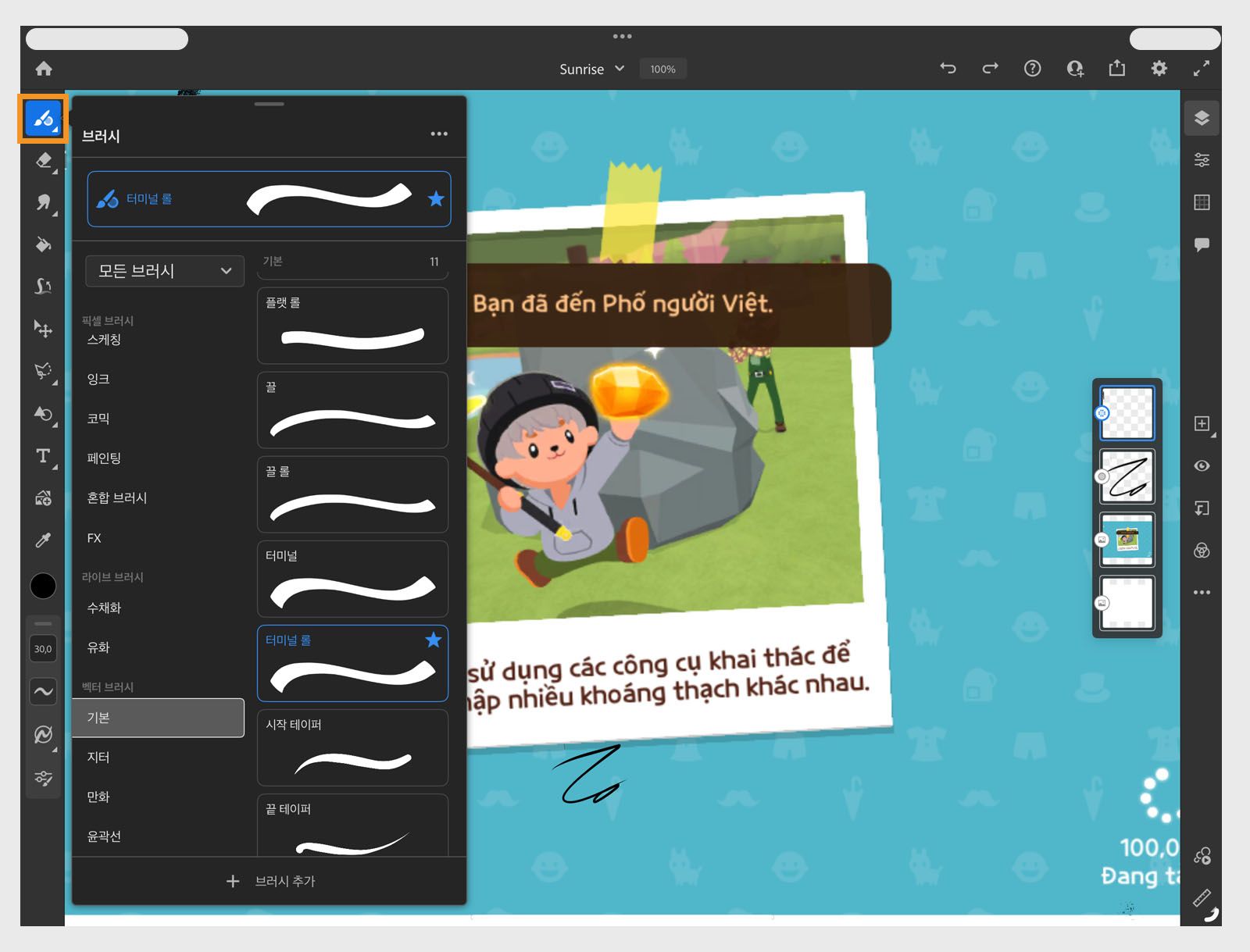Open appearance circles icon in taskbar
The height and width of the screenshot is (952, 1250).
coord(1202,551)
